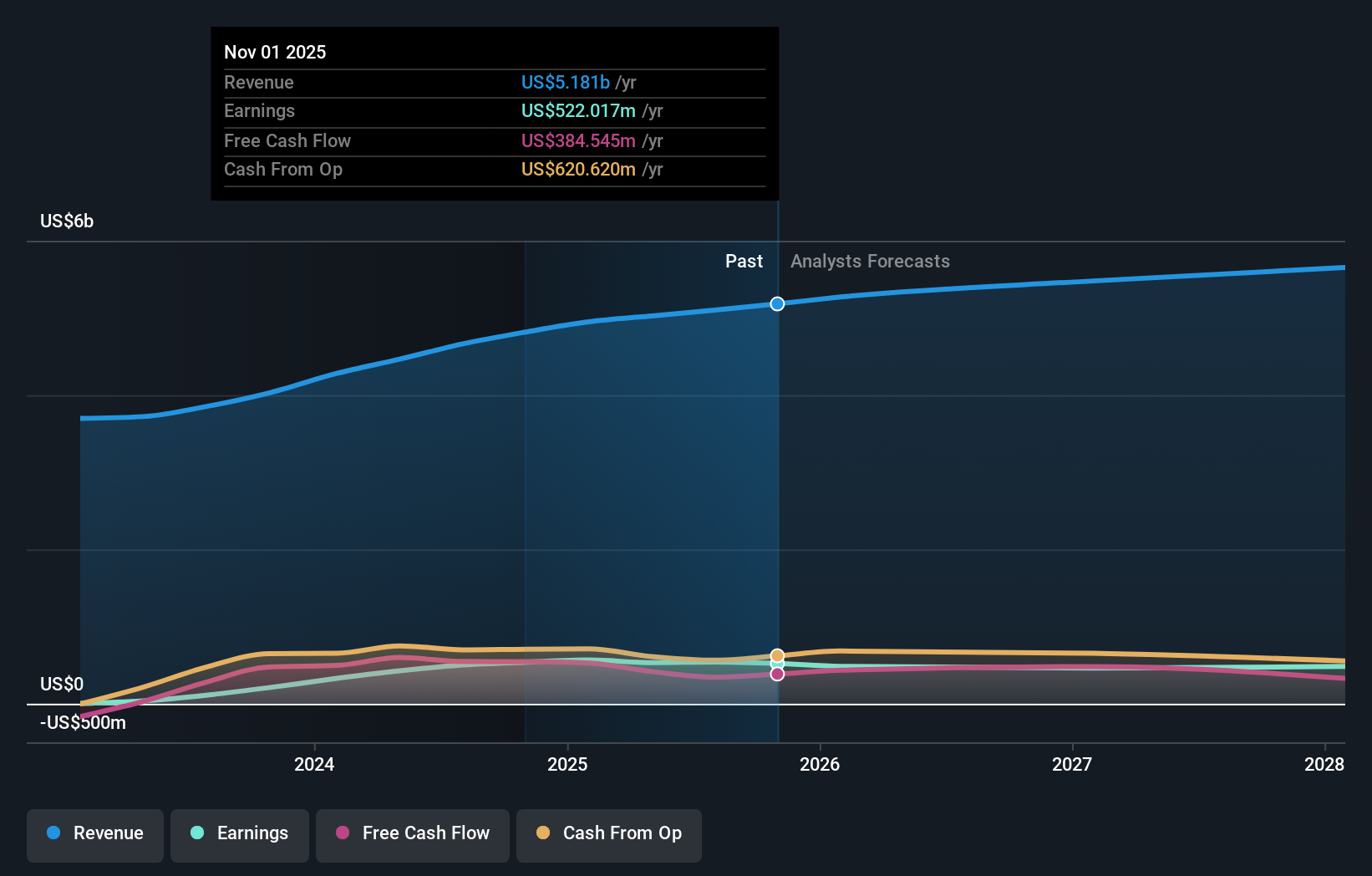Toggle the Revenue series visibility
The height and width of the screenshot is (876, 1372).
point(94,833)
